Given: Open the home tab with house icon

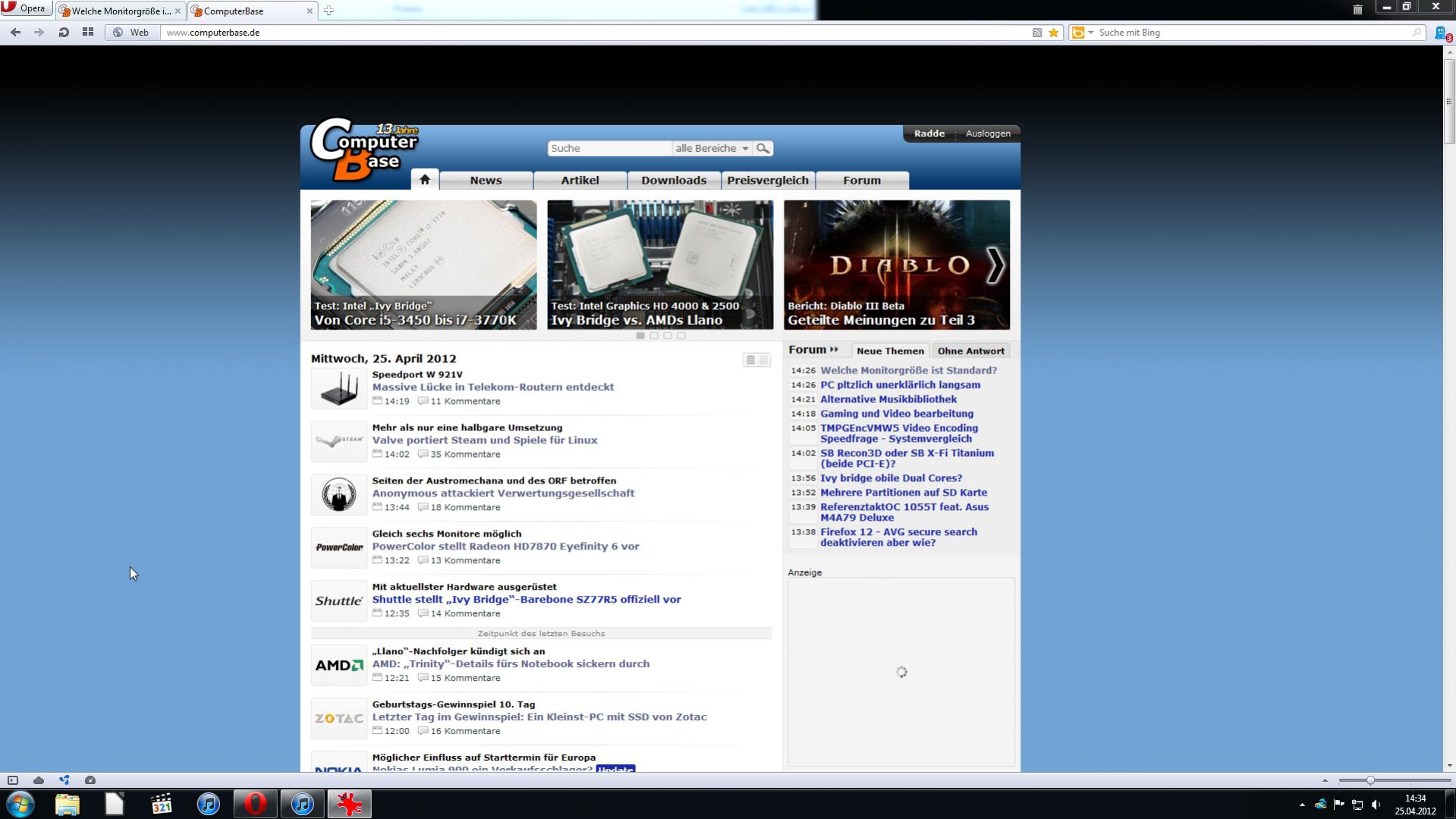Looking at the screenshot, I should coord(425,180).
